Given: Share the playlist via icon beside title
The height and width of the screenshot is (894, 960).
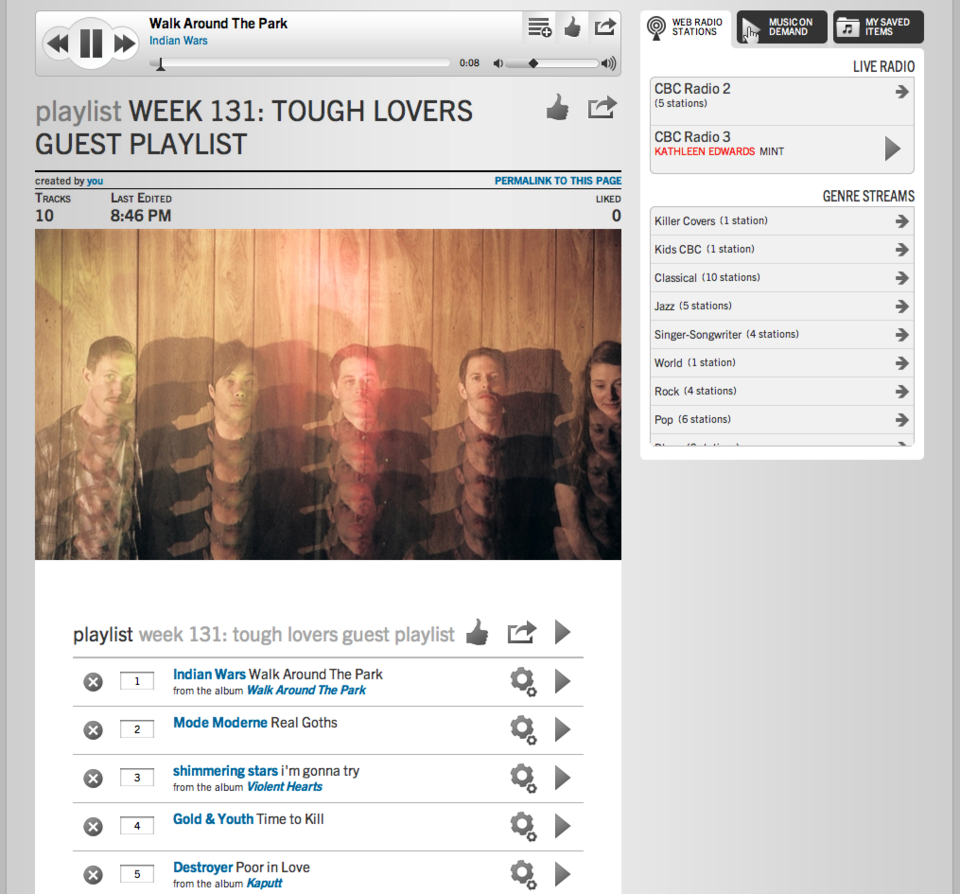Looking at the screenshot, I should click(602, 108).
